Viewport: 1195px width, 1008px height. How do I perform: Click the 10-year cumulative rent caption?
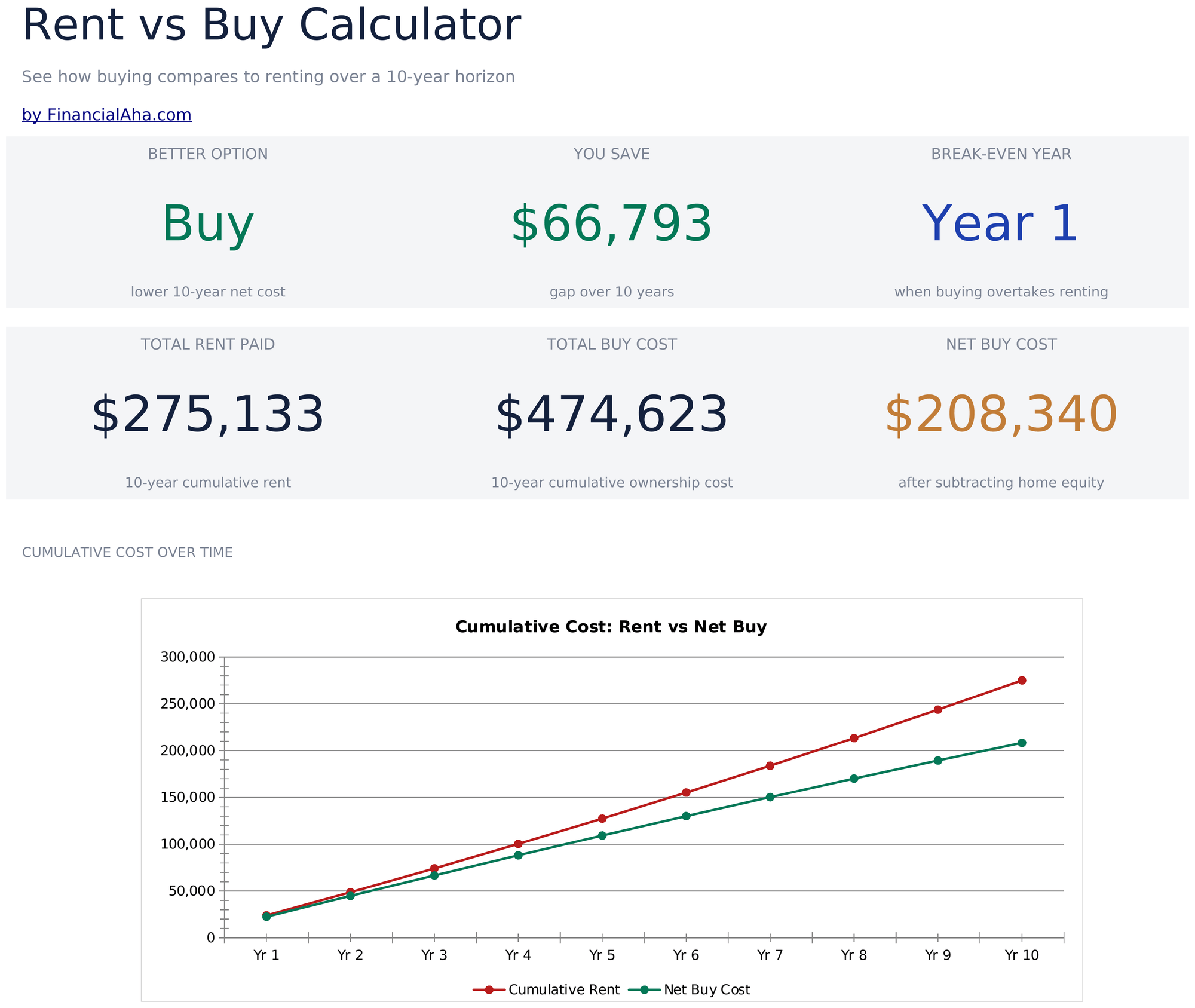(208, 483)
